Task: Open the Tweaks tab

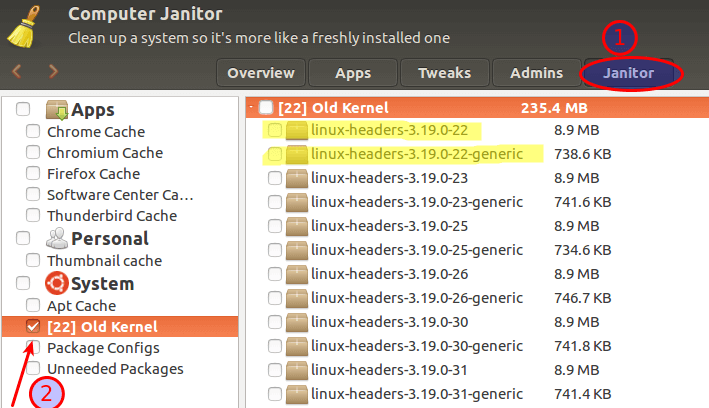Action: pyautogui.click(x=444, y=73)
